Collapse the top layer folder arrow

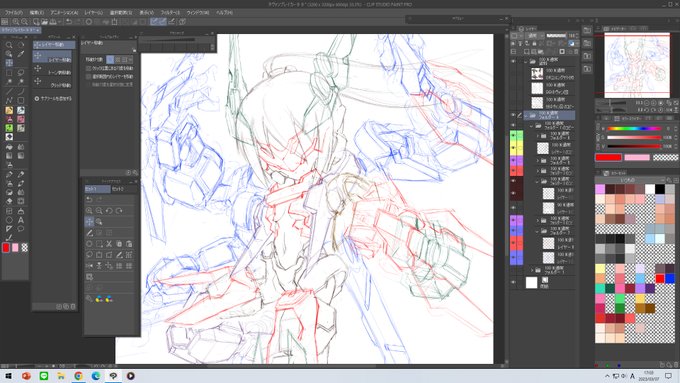526,62
